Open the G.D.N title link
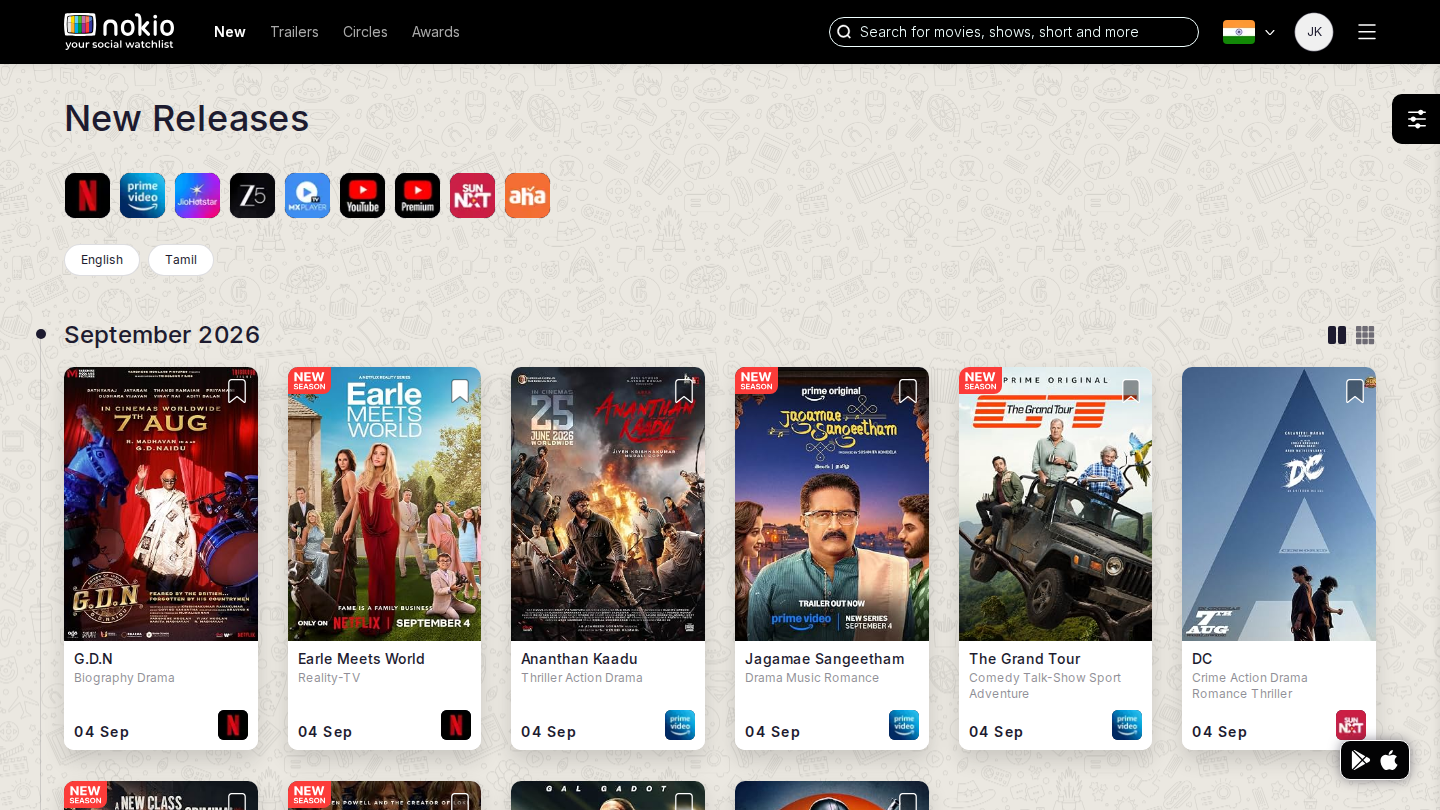Viewport: 1440px width, 810px height. (93, 659)
